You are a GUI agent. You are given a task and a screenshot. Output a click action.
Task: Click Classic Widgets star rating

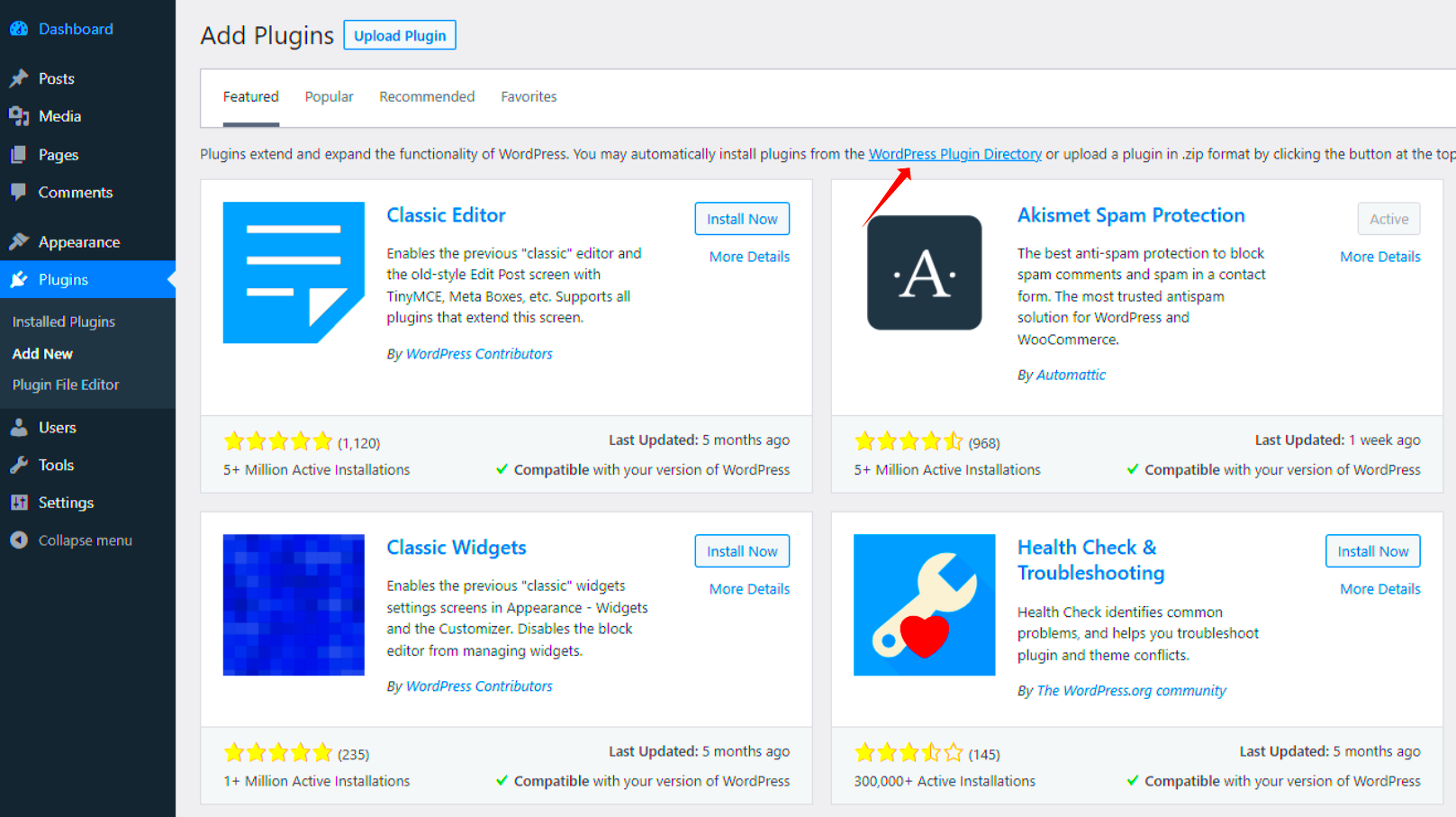[278, 752]
